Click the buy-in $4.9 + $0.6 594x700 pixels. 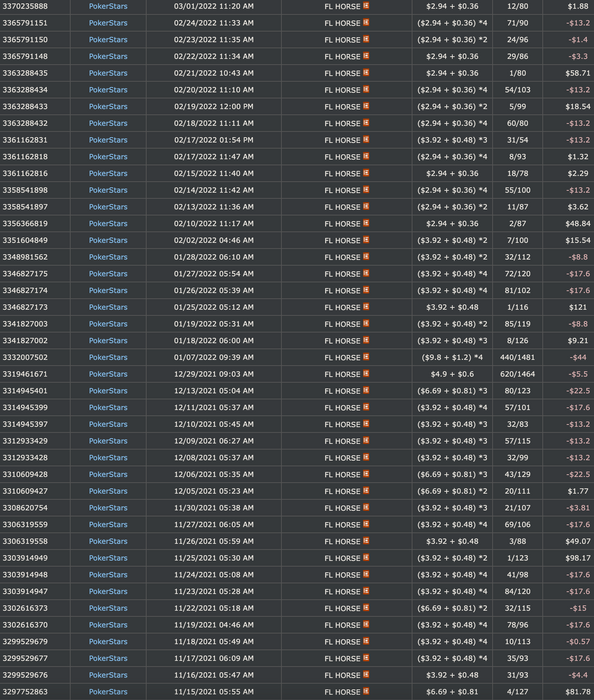point(452,374)
